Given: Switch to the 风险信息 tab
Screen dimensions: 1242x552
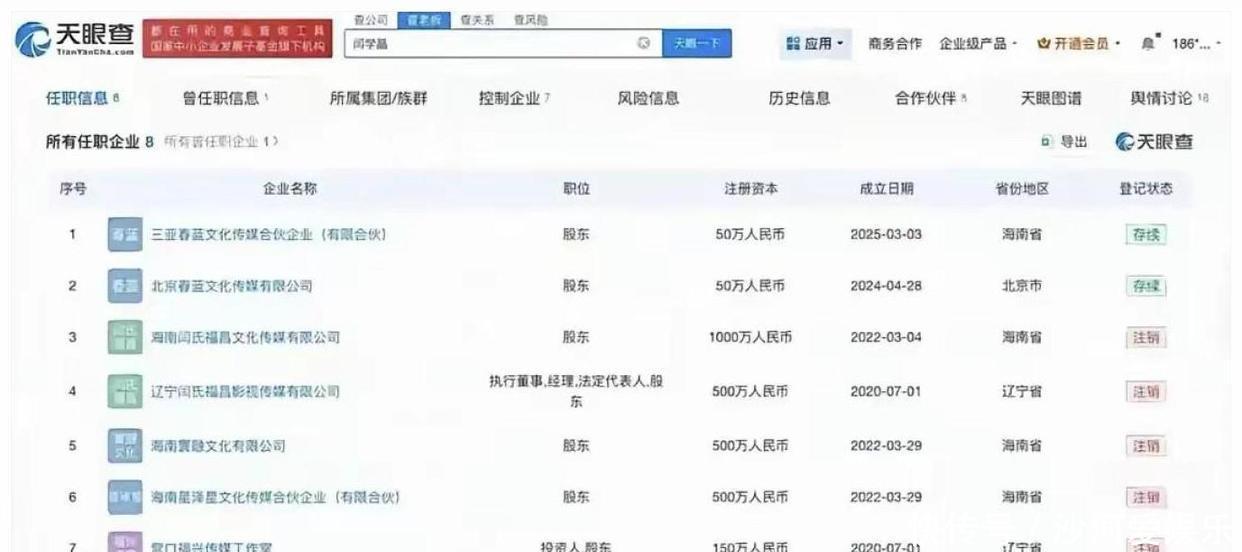Looking at the screenshot, I should pos(648,98).
